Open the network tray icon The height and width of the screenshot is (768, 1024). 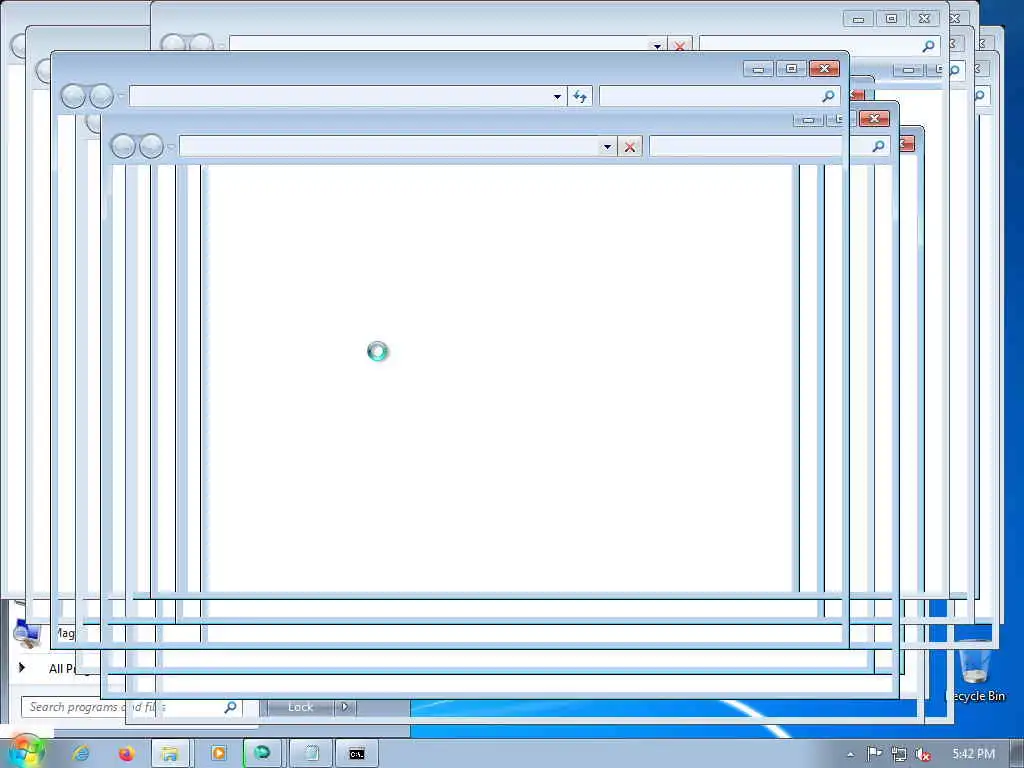coord(899,754)
